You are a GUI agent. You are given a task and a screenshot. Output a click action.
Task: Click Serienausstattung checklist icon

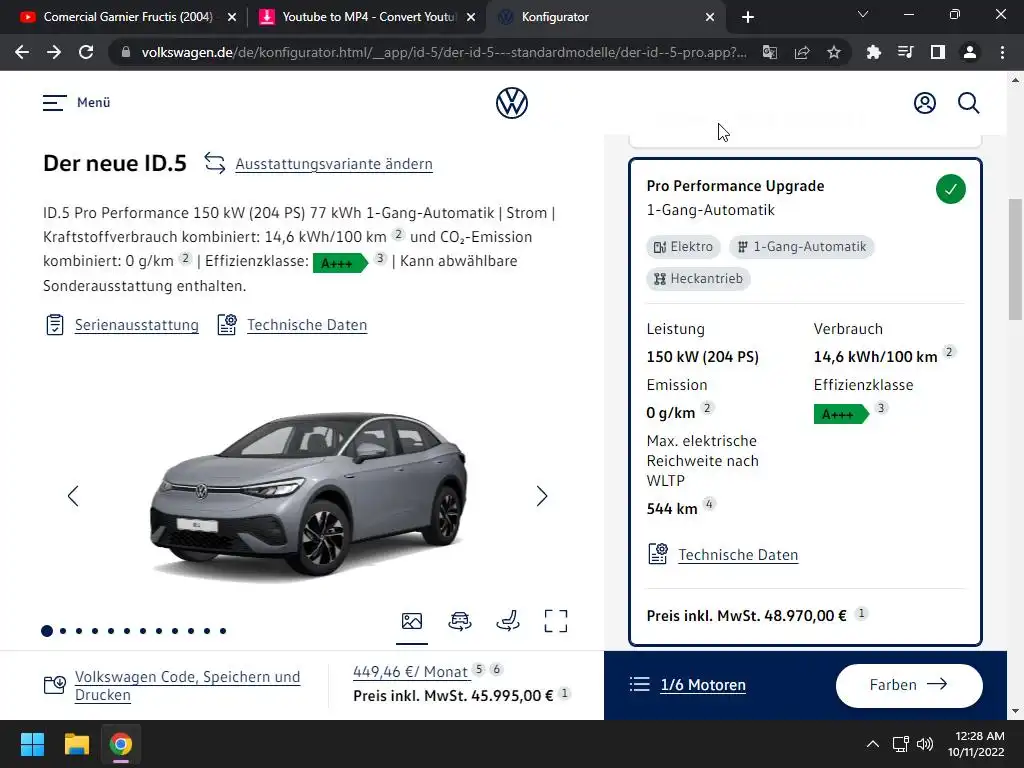tap(55, 325)
